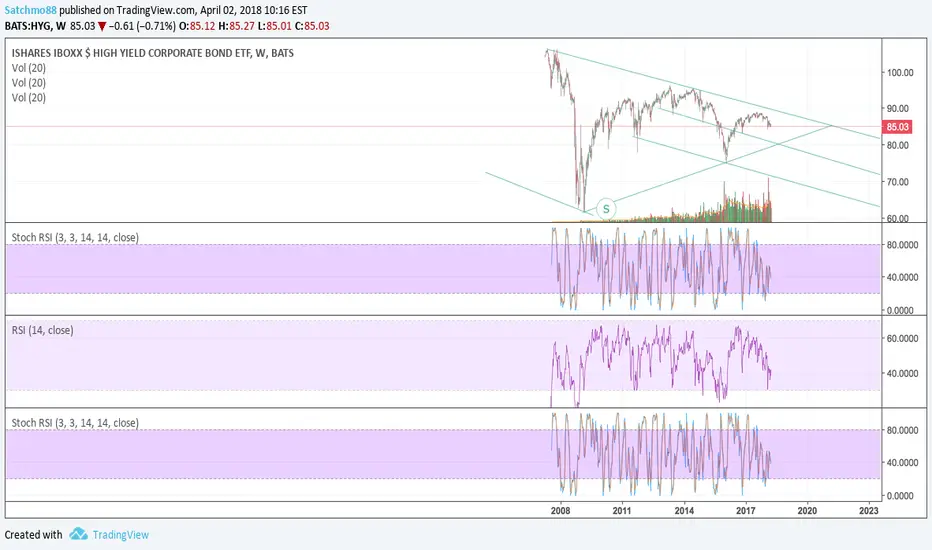Select the red 85.03 price label on the axis
Screen dimensions: 932x550
(x=898, y=127)
